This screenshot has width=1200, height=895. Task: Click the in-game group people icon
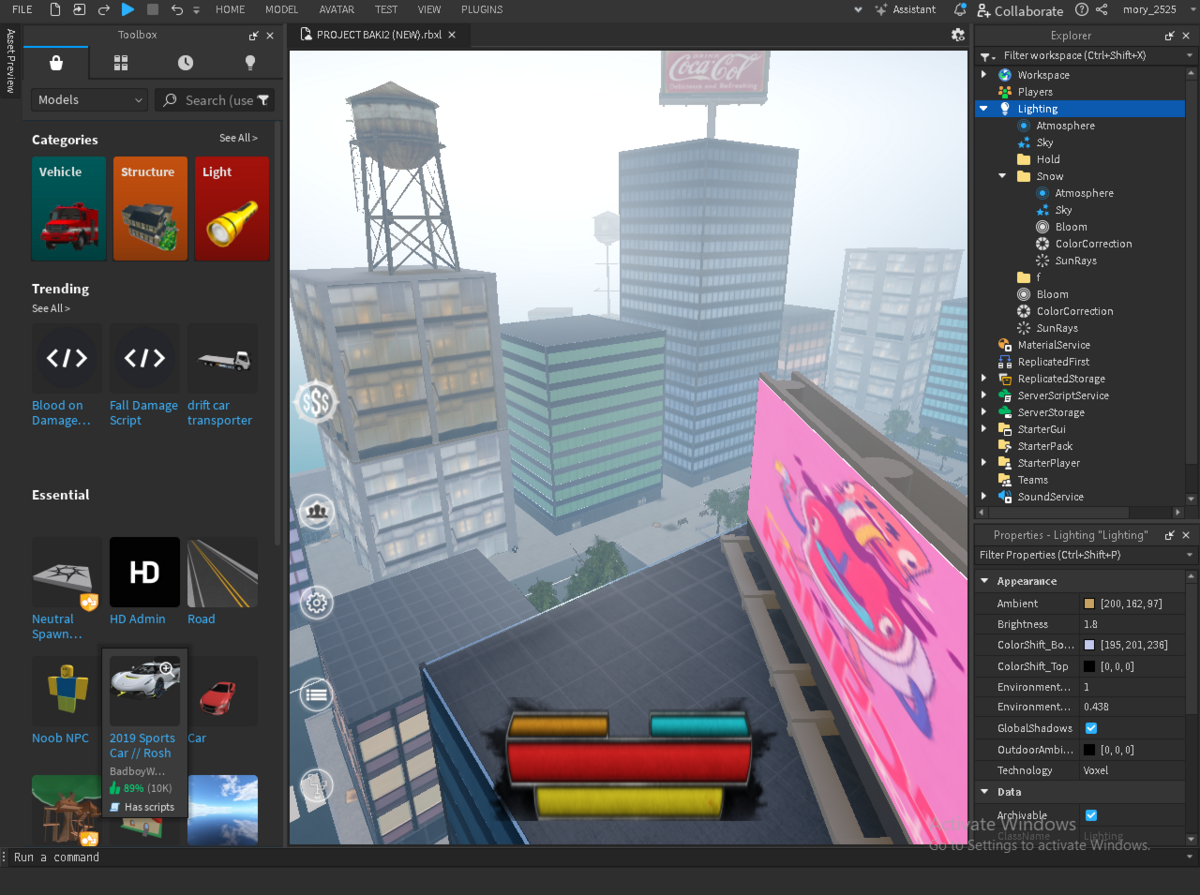[317, 511]
